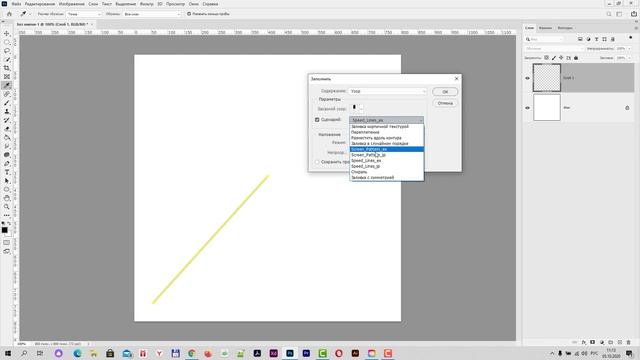Open search icon in top-right of Photoshop

[609, 14]
